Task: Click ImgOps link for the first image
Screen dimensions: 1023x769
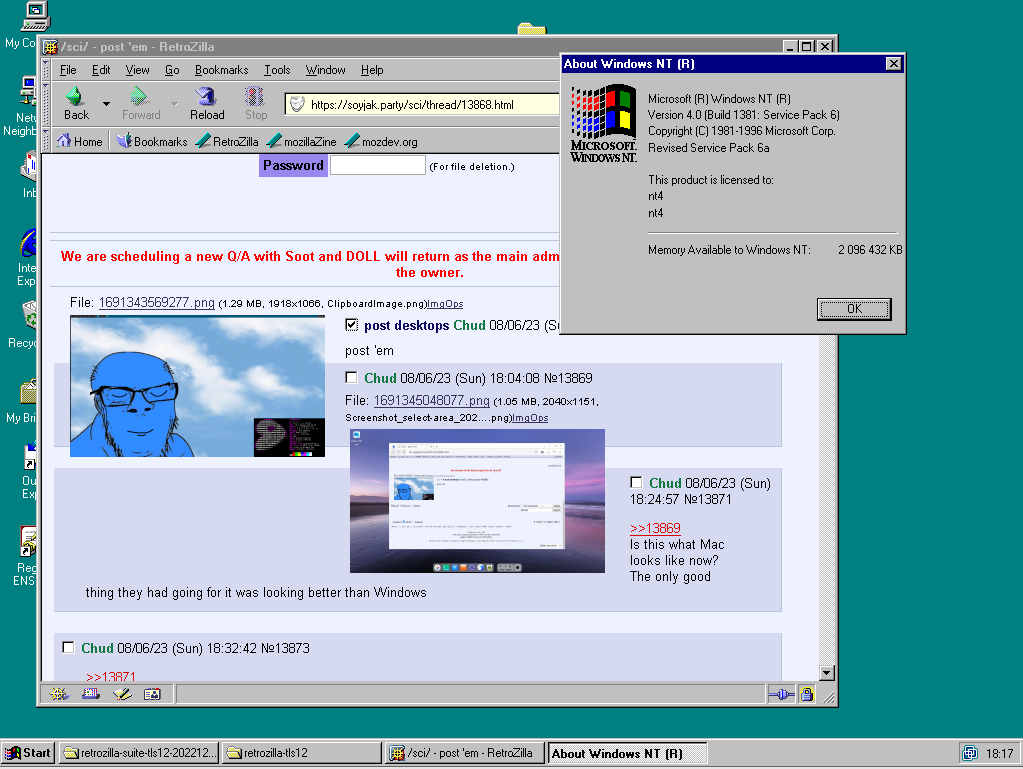Action: (x=445, y=304)
